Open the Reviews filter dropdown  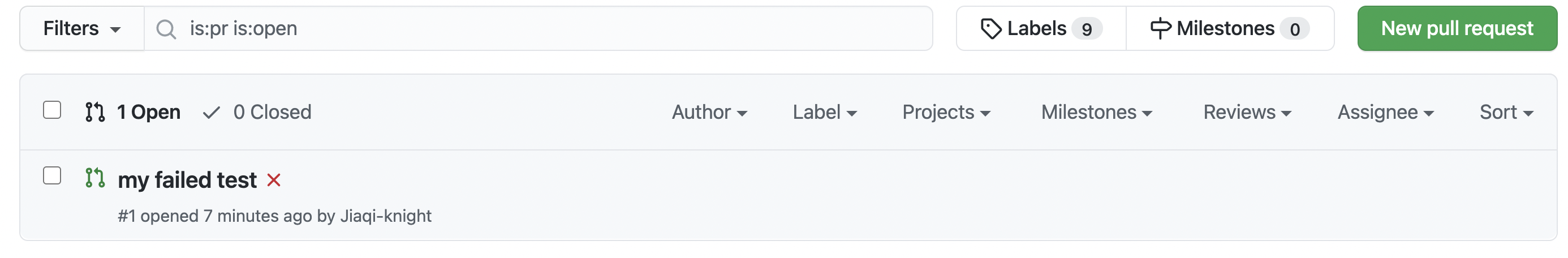[1247, 113]
